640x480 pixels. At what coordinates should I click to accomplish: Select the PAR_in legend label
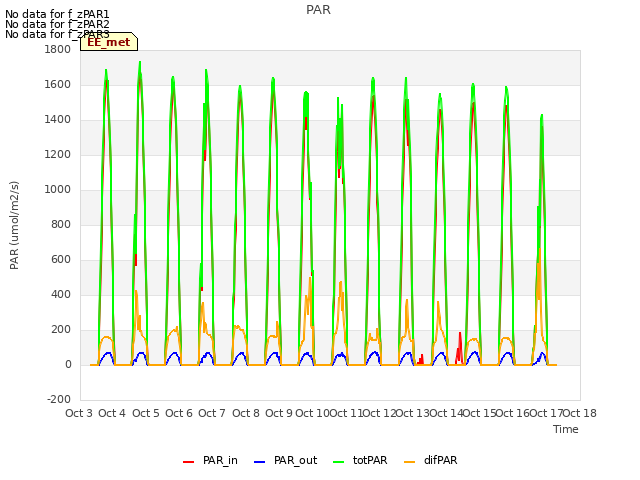click(220, 460)
